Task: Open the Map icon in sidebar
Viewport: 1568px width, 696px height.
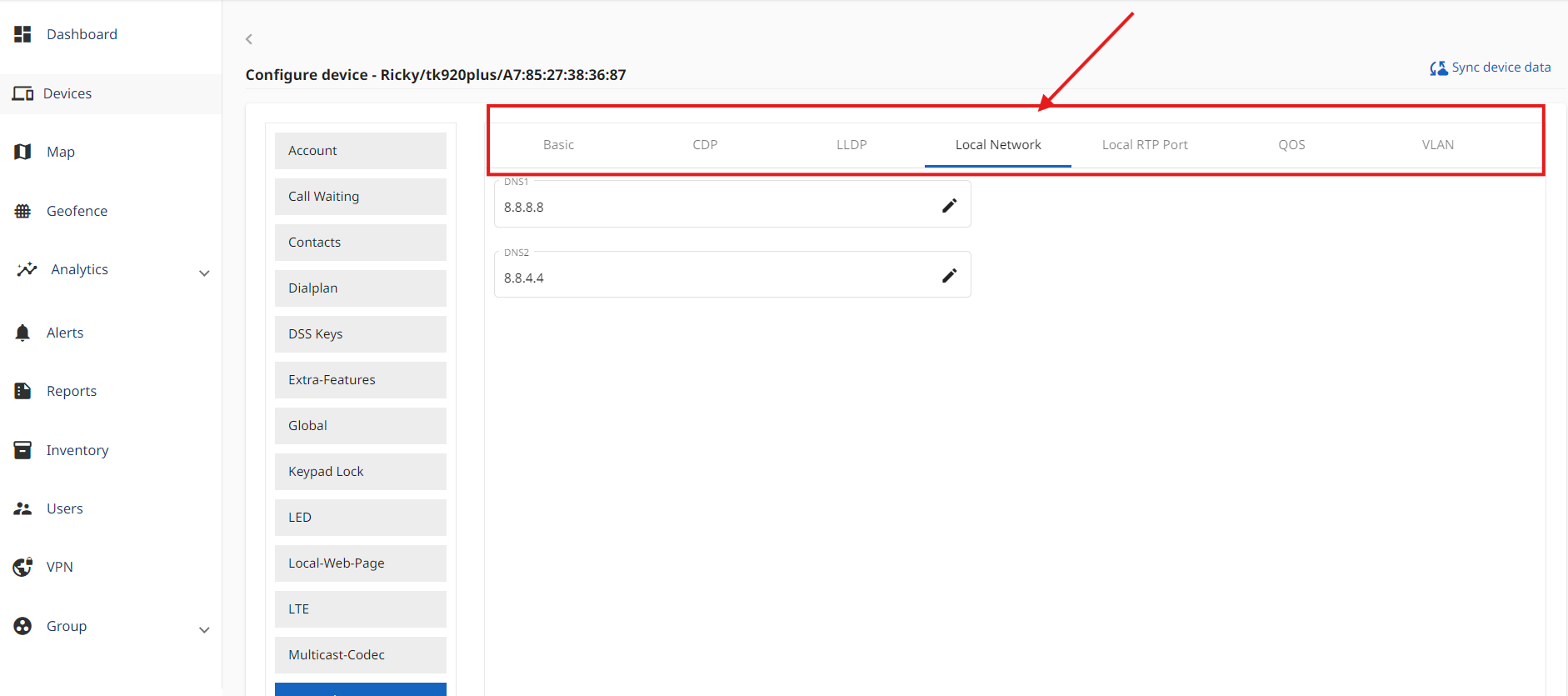Action: (22, 152)
